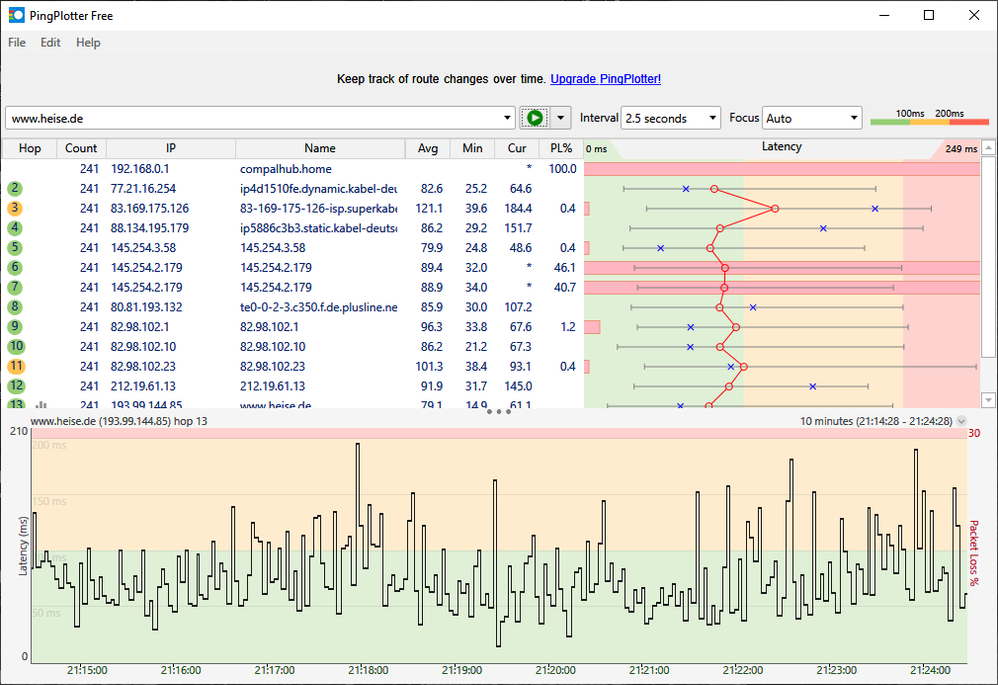Screen dimensions: 998x685
Task: Start tracing with the green play button
Action: pos(535,118)
